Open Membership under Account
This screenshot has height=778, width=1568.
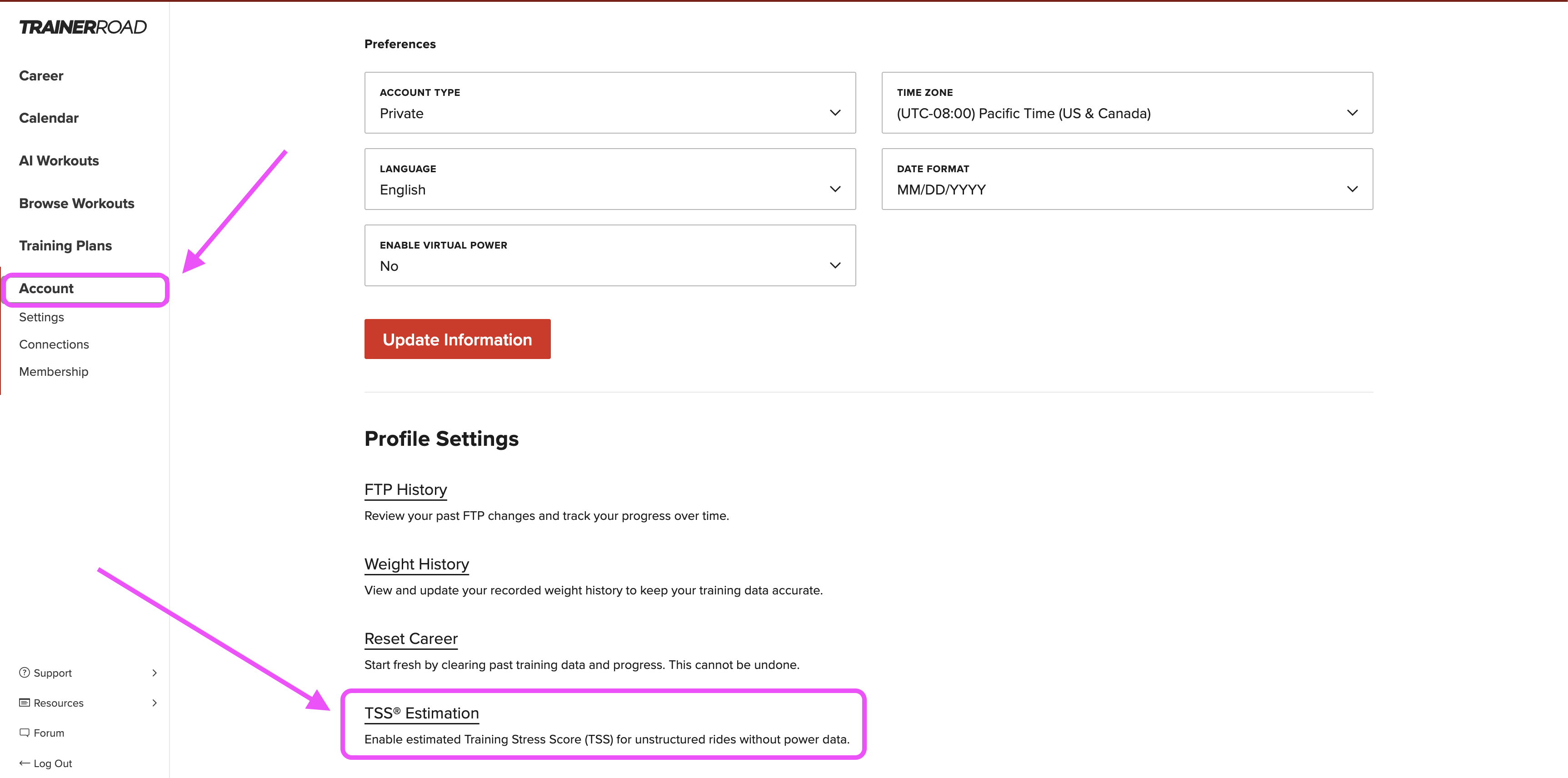(54, 371)
